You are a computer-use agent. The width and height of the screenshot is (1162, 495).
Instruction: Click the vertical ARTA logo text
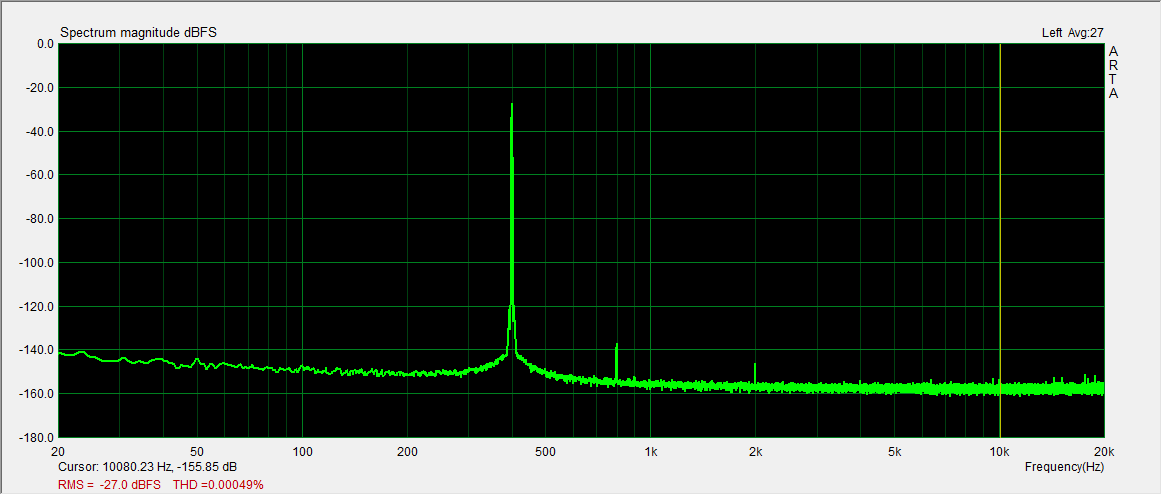[x=1113, y=72]
